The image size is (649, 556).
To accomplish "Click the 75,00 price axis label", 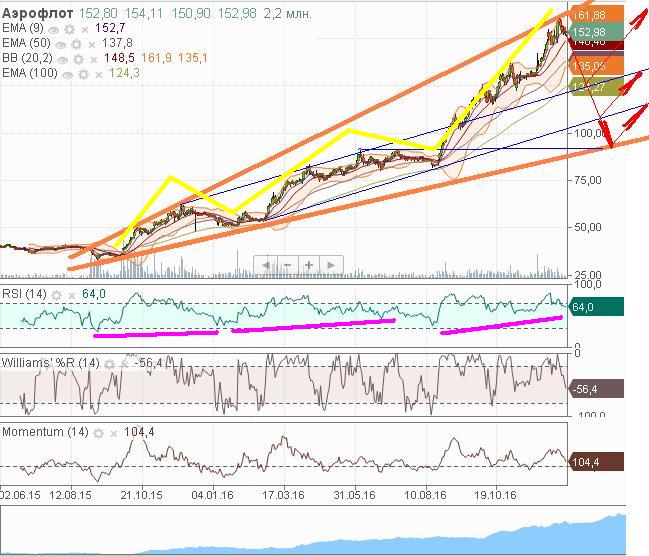I will click(587, 180).
